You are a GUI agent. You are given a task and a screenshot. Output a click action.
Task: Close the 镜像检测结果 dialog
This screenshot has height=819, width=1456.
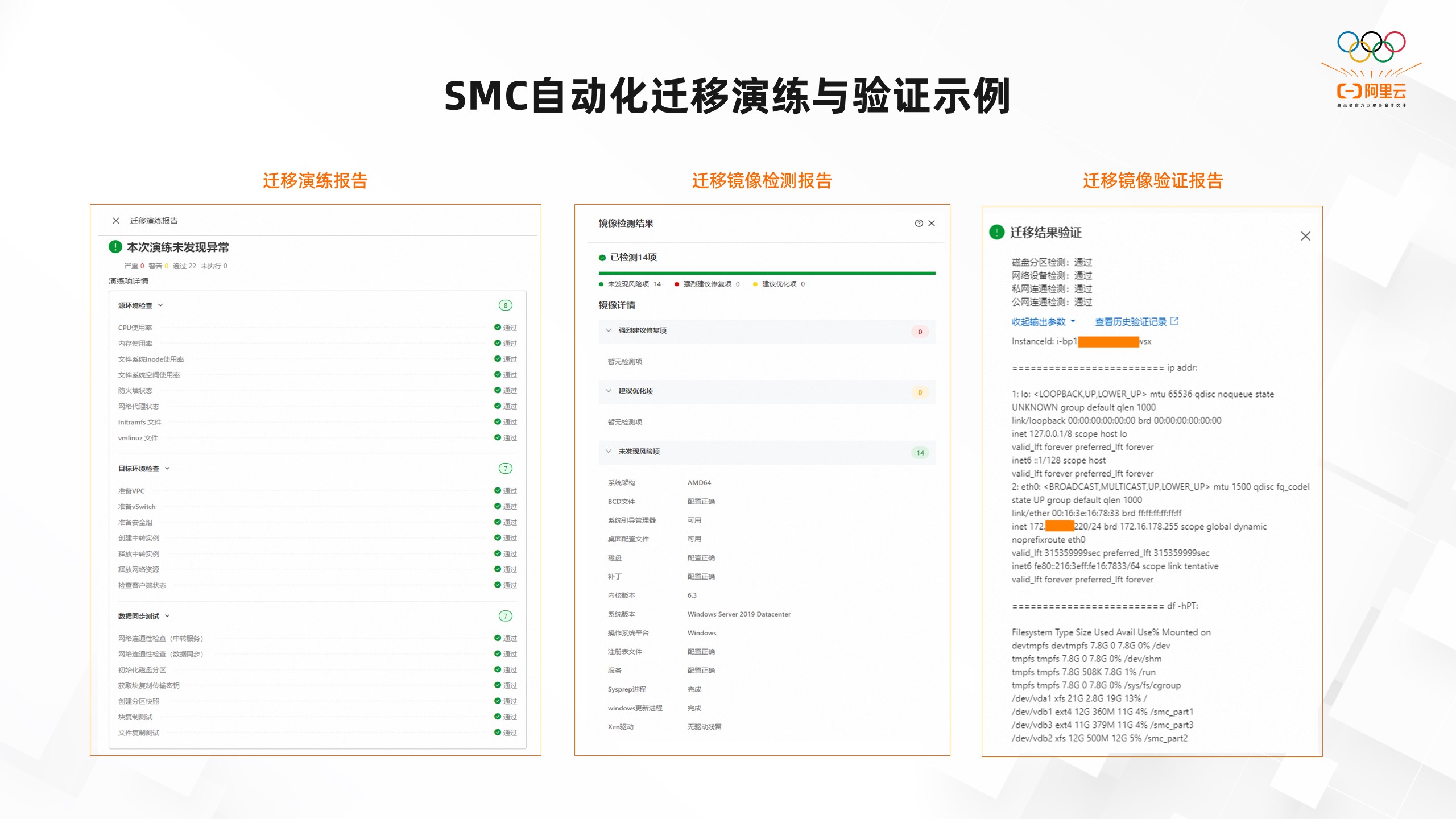tap(932, 223)
